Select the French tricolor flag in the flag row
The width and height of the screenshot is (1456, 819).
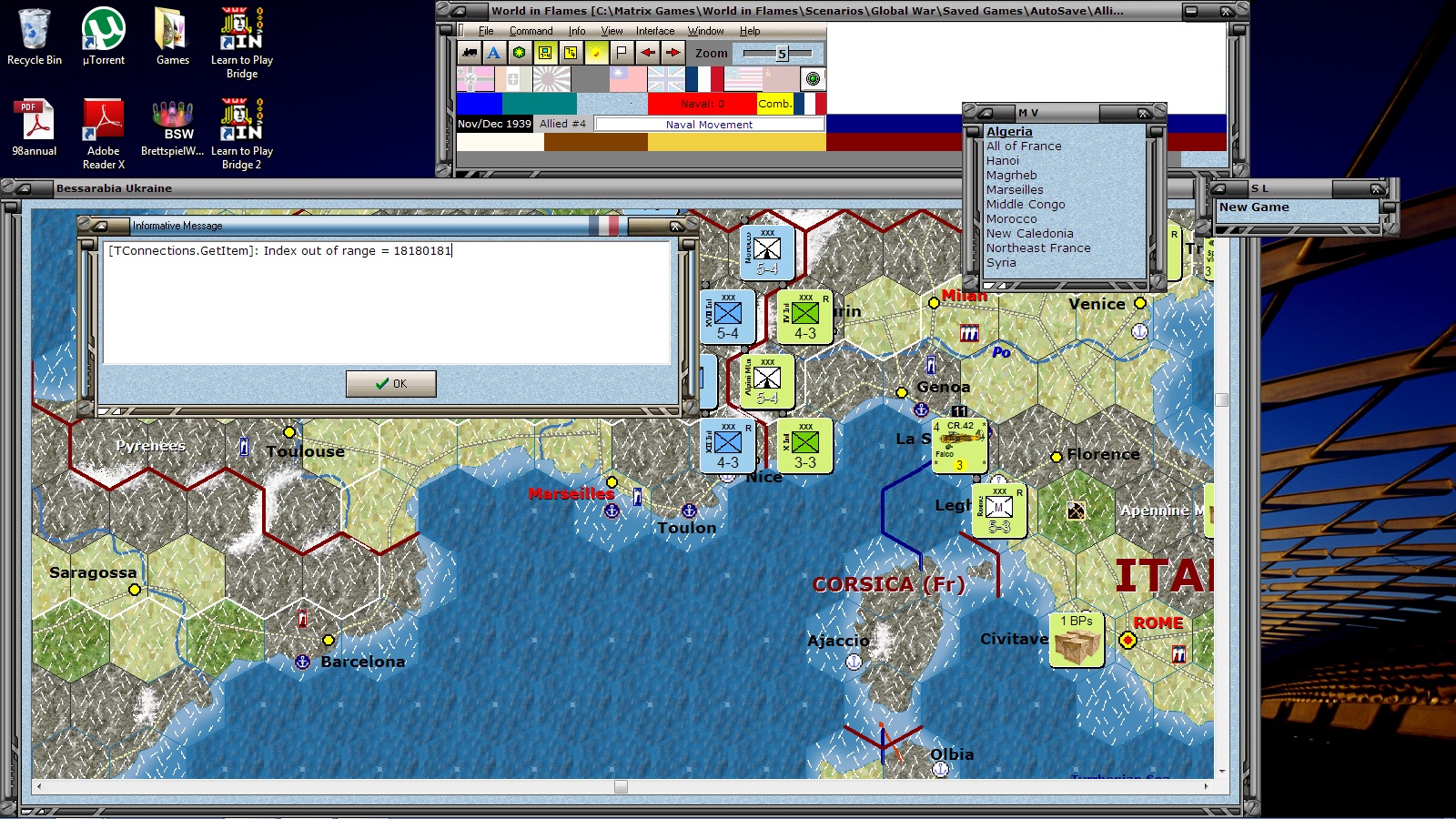(704, 79)
